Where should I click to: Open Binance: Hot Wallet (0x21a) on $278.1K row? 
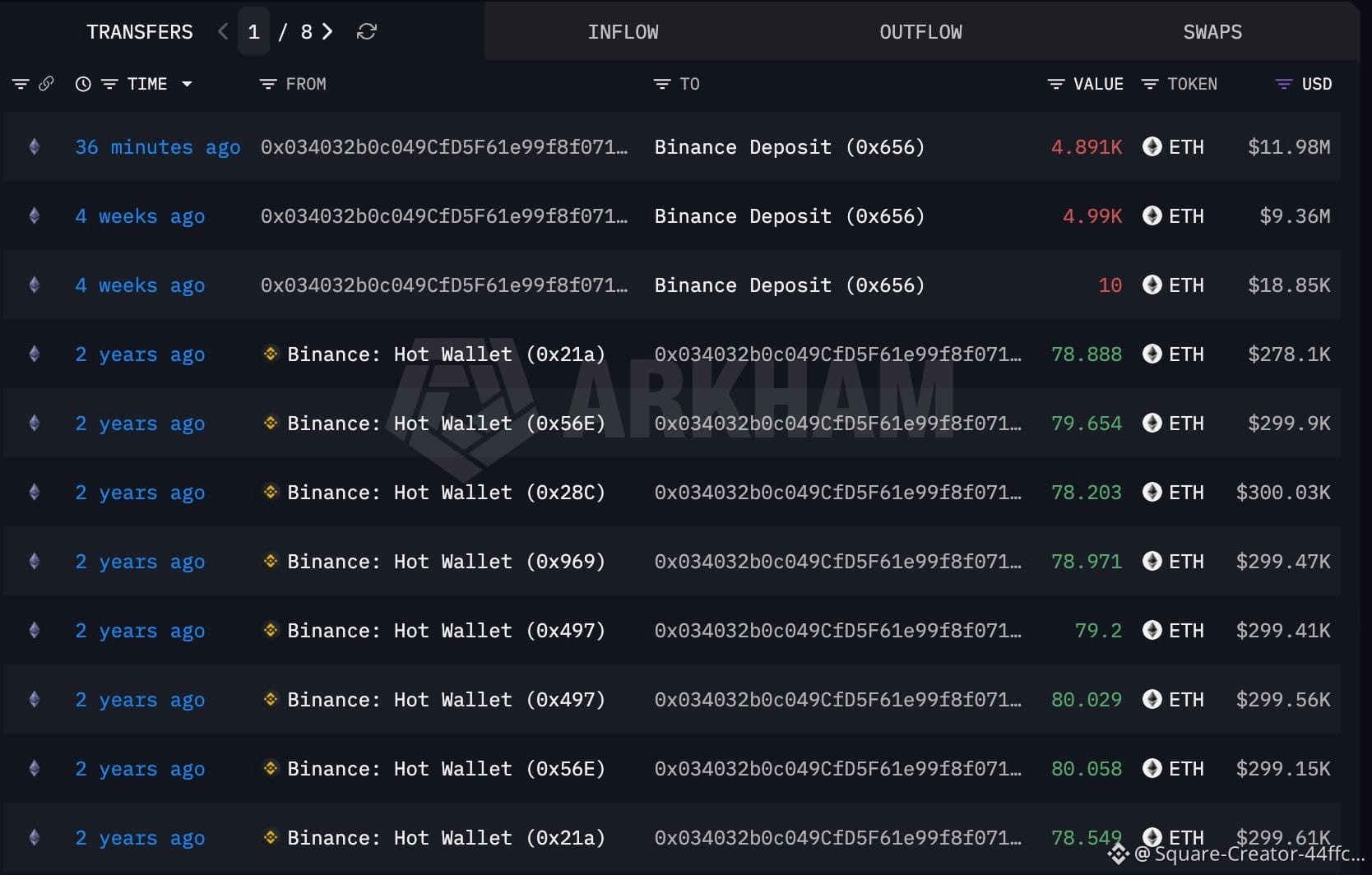pyautogui.click(x=446, y=354)
